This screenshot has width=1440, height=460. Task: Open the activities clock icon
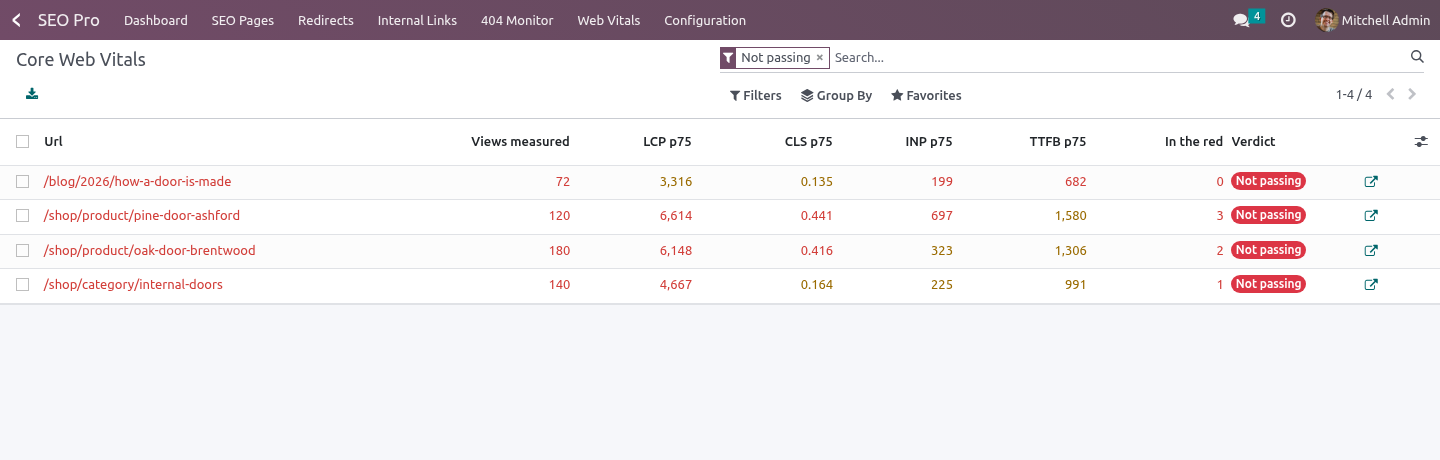click(x=1288, y=20)
